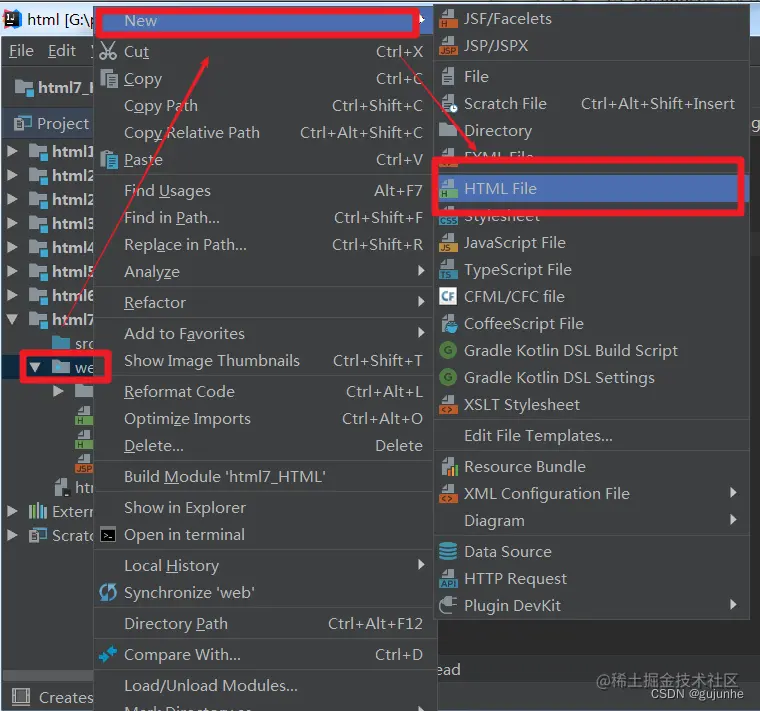Click IntelliJ logo in title bar
The width and height of the screenshot is (760, 711).
tap(12, 19)
